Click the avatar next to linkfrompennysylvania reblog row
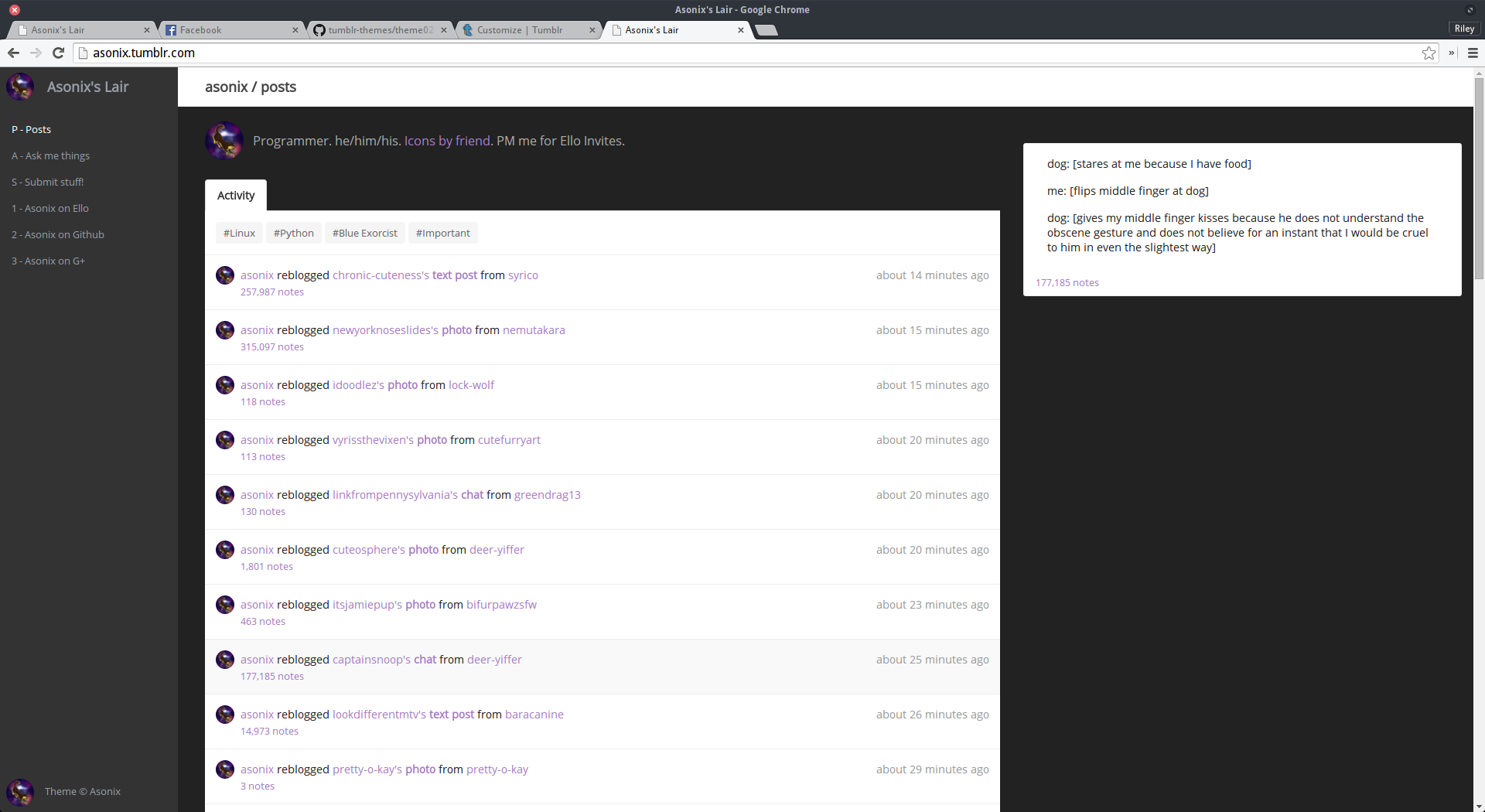1485x812 pixels. pos(225,495)
